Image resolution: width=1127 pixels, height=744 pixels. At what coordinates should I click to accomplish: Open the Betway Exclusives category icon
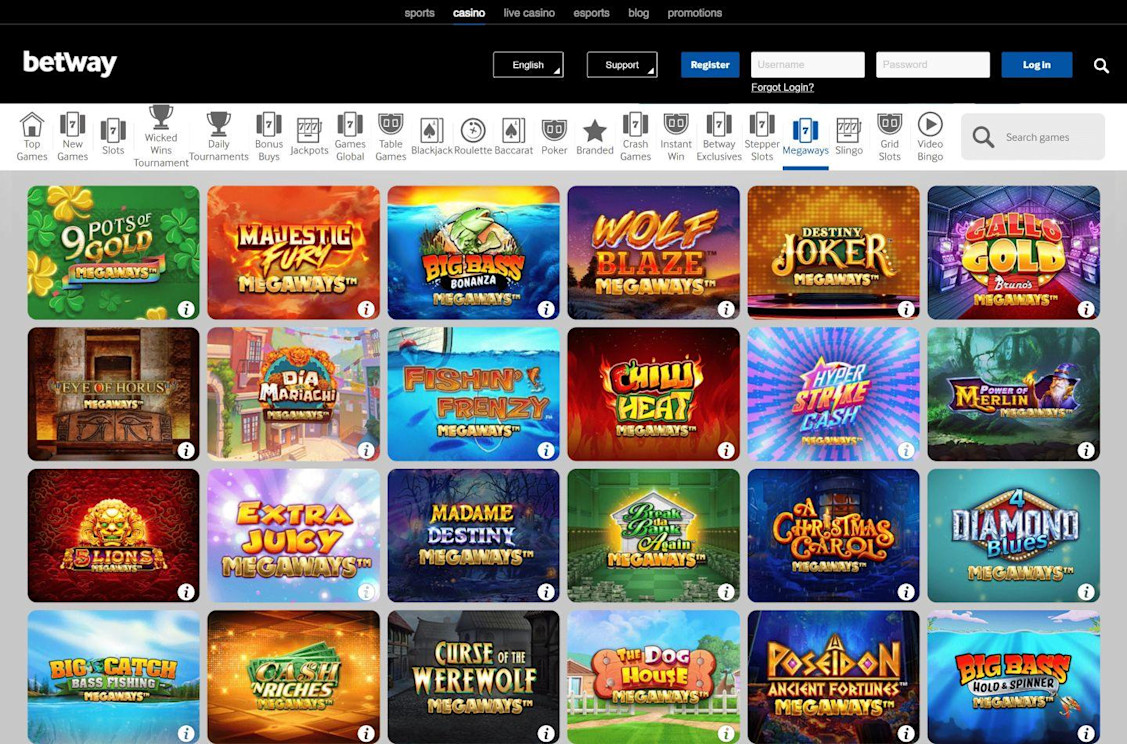719,124
